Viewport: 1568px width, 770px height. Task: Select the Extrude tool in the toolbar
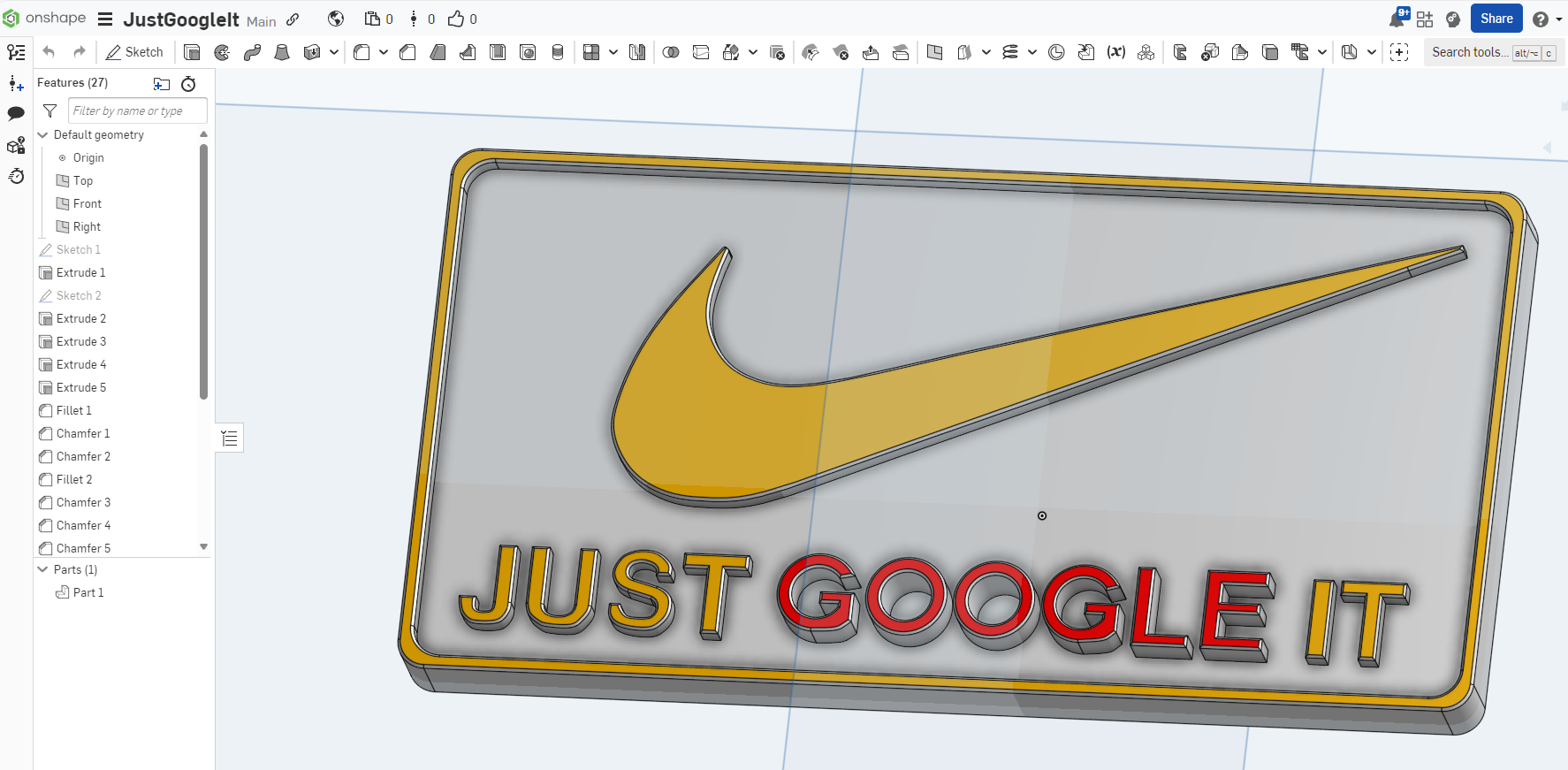192,52
